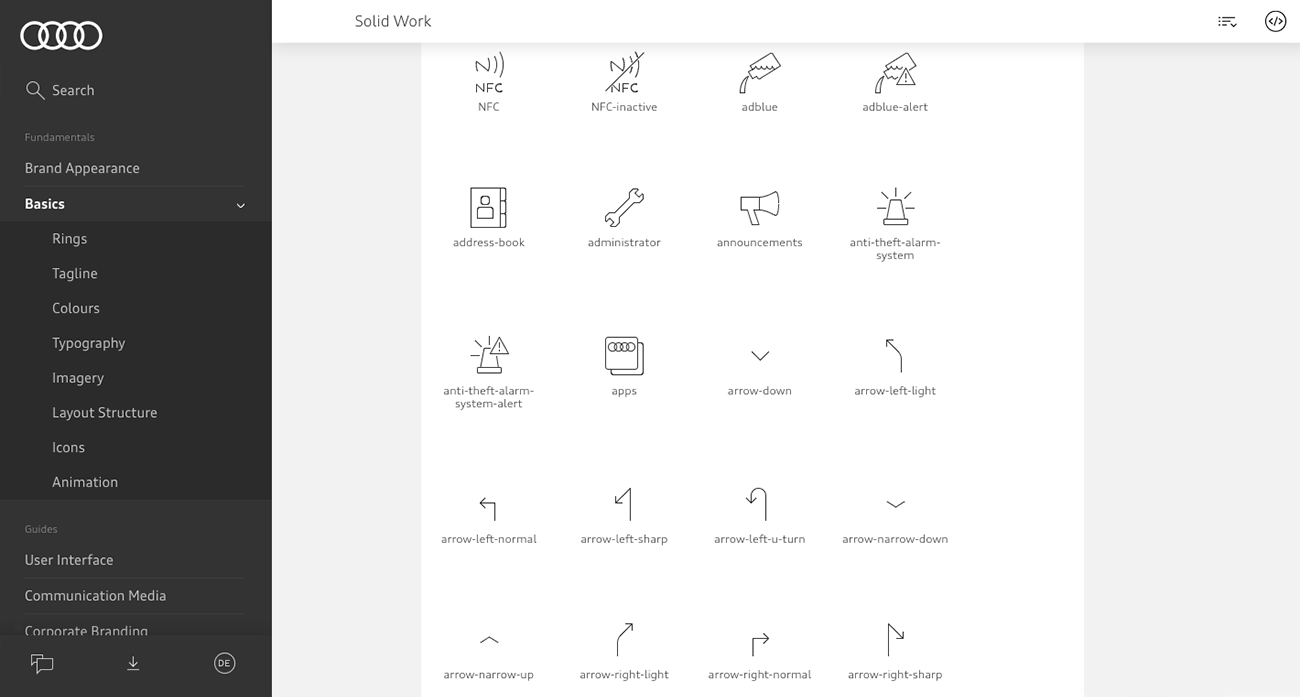The image size is (1300, 697).
Task: Click the administrator wrench icon
Action: tap(624, 208)
